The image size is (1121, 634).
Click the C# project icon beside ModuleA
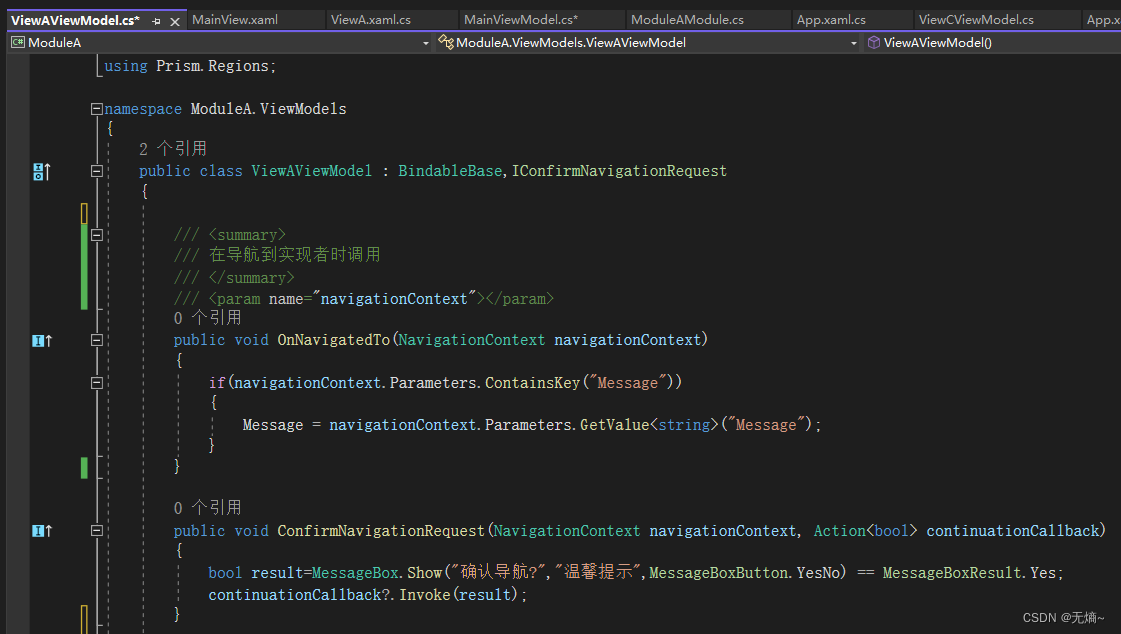click(x=17, y=43)
